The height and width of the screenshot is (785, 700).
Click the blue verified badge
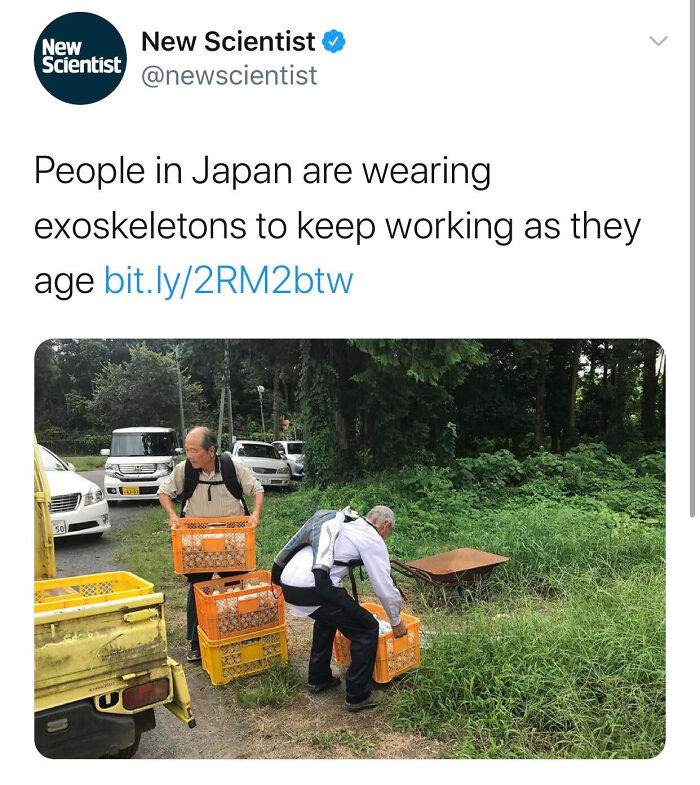[333, 42]
